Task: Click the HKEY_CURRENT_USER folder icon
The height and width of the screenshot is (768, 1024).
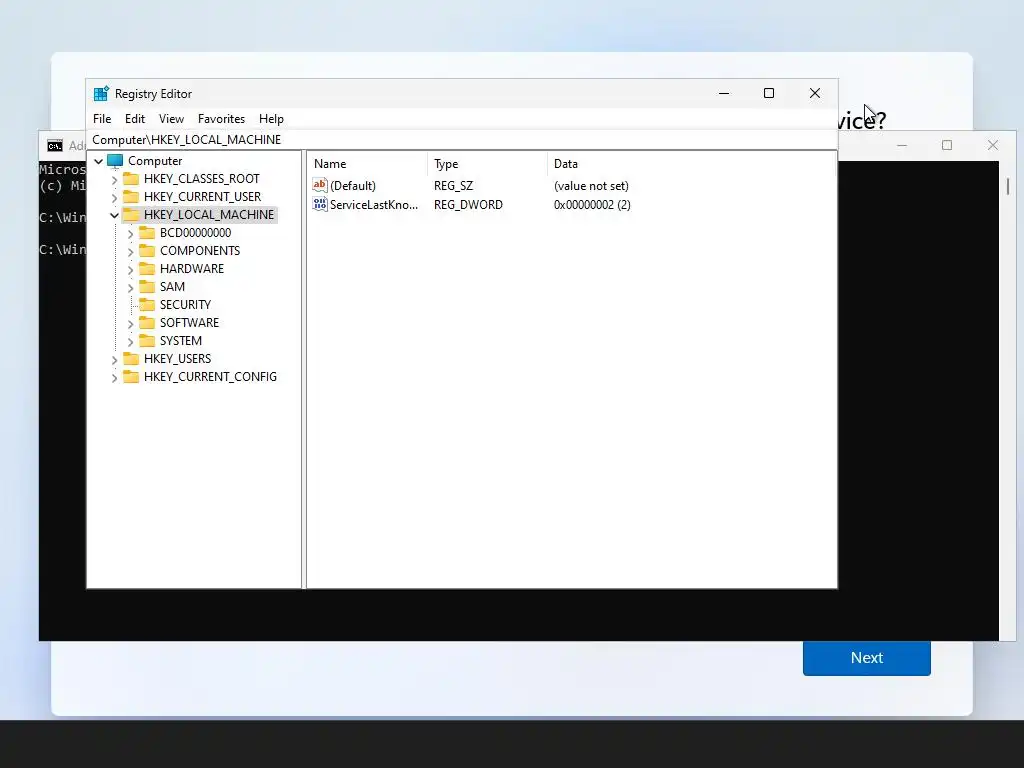Action: (131, 197)
